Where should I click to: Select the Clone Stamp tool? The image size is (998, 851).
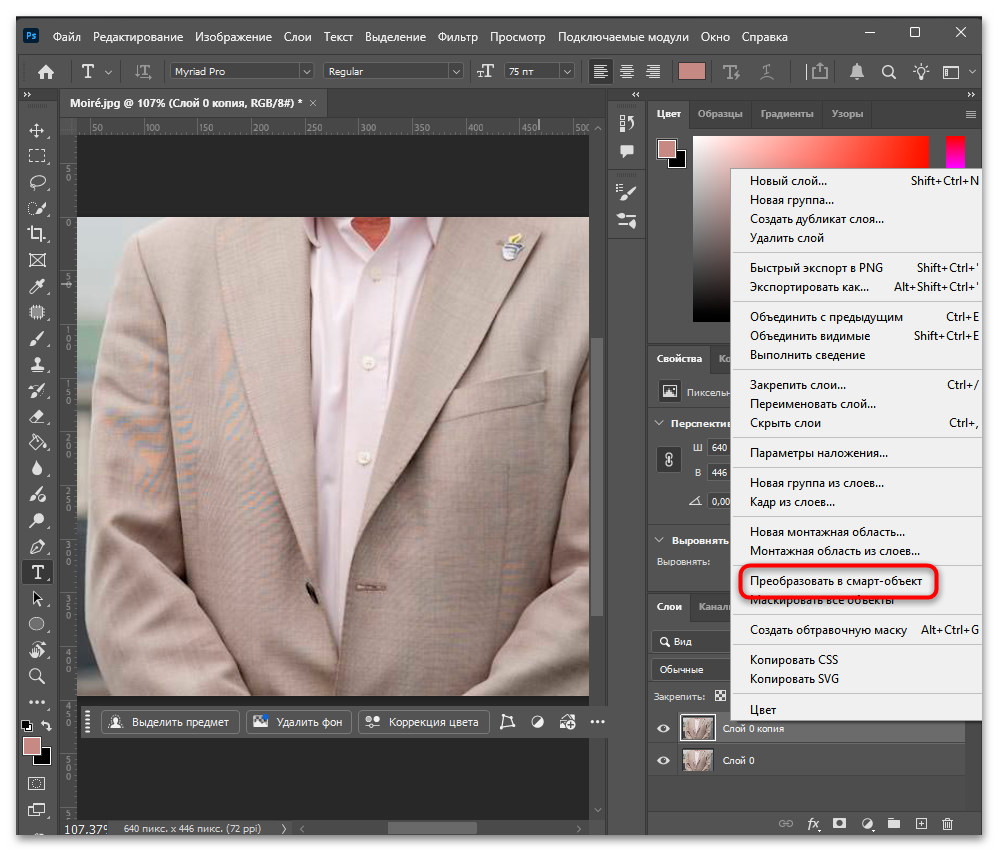click(37, 365)
